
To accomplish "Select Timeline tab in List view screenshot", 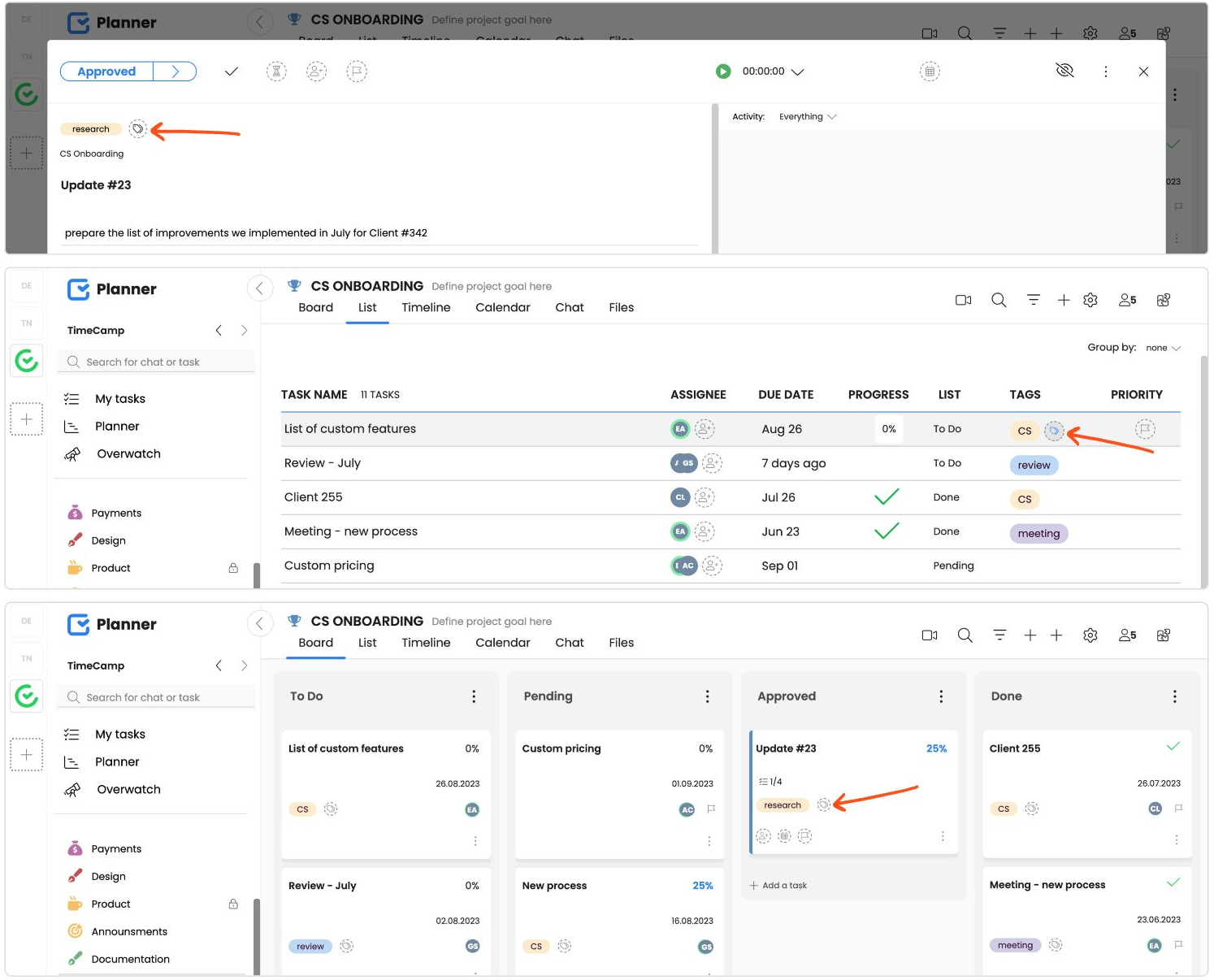I will coord(426,307).
